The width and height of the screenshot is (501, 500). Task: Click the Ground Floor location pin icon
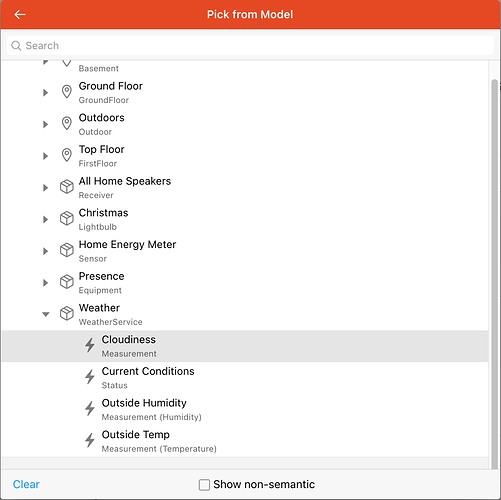pyautogui.click(x=67, y=92)
